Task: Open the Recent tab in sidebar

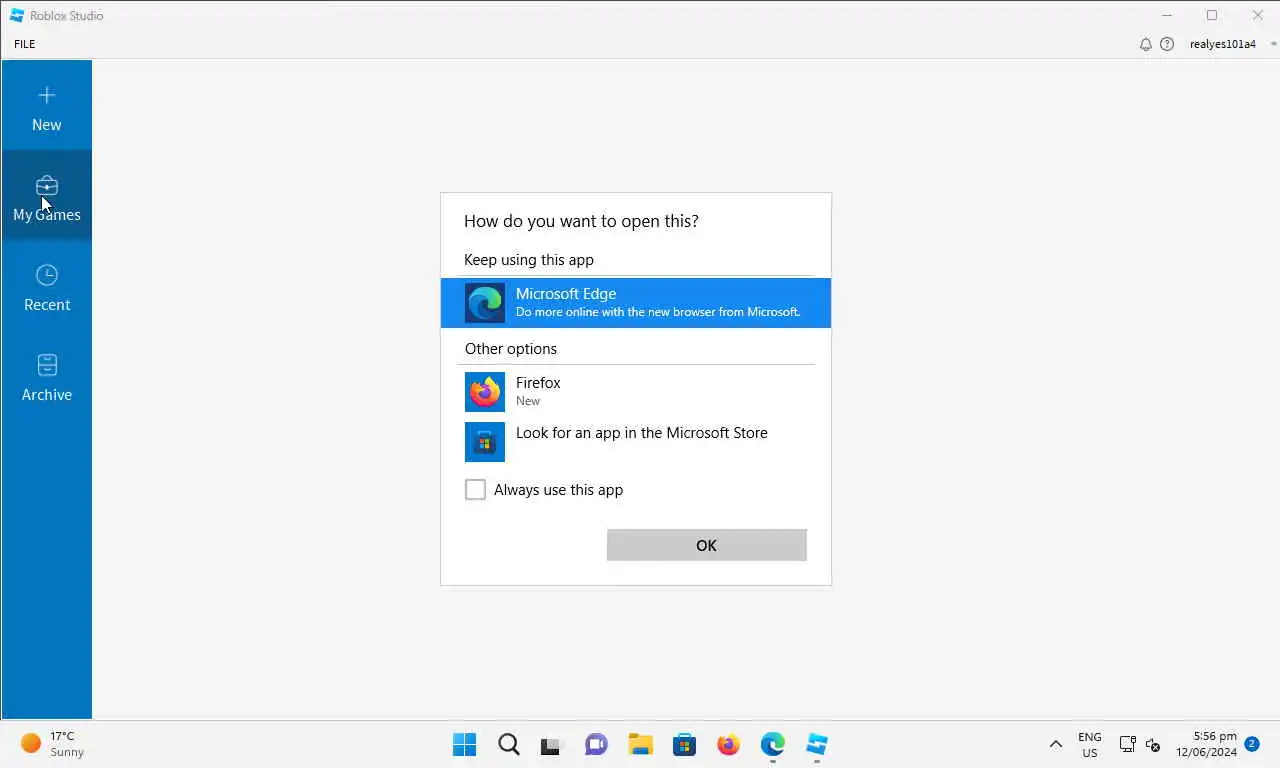Action: [x=47, y=286]
